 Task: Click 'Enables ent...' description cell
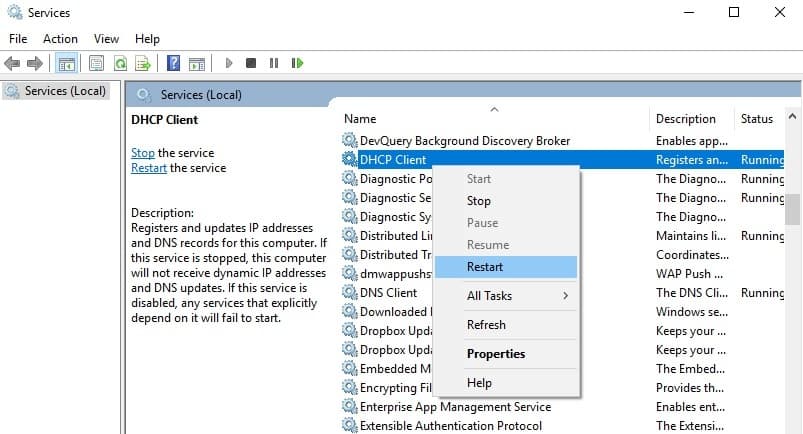(690, 407)
